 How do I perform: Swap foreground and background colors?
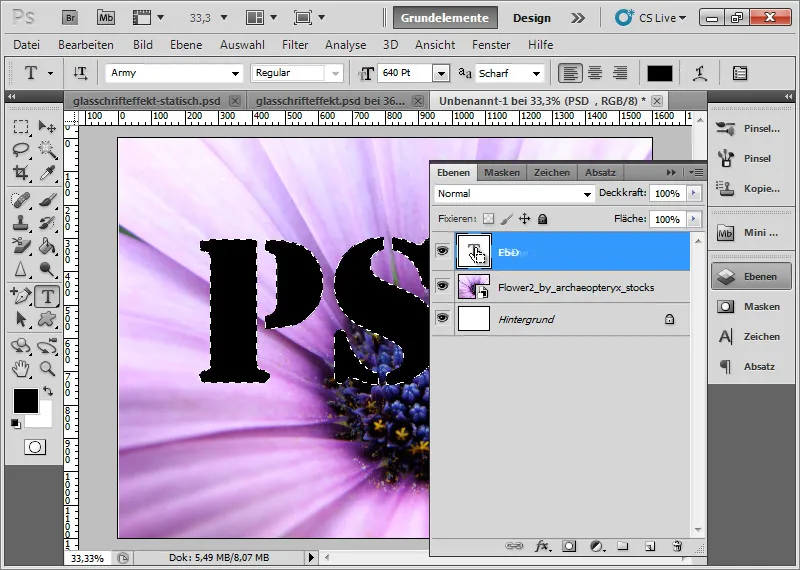click(x=48, y=391)
